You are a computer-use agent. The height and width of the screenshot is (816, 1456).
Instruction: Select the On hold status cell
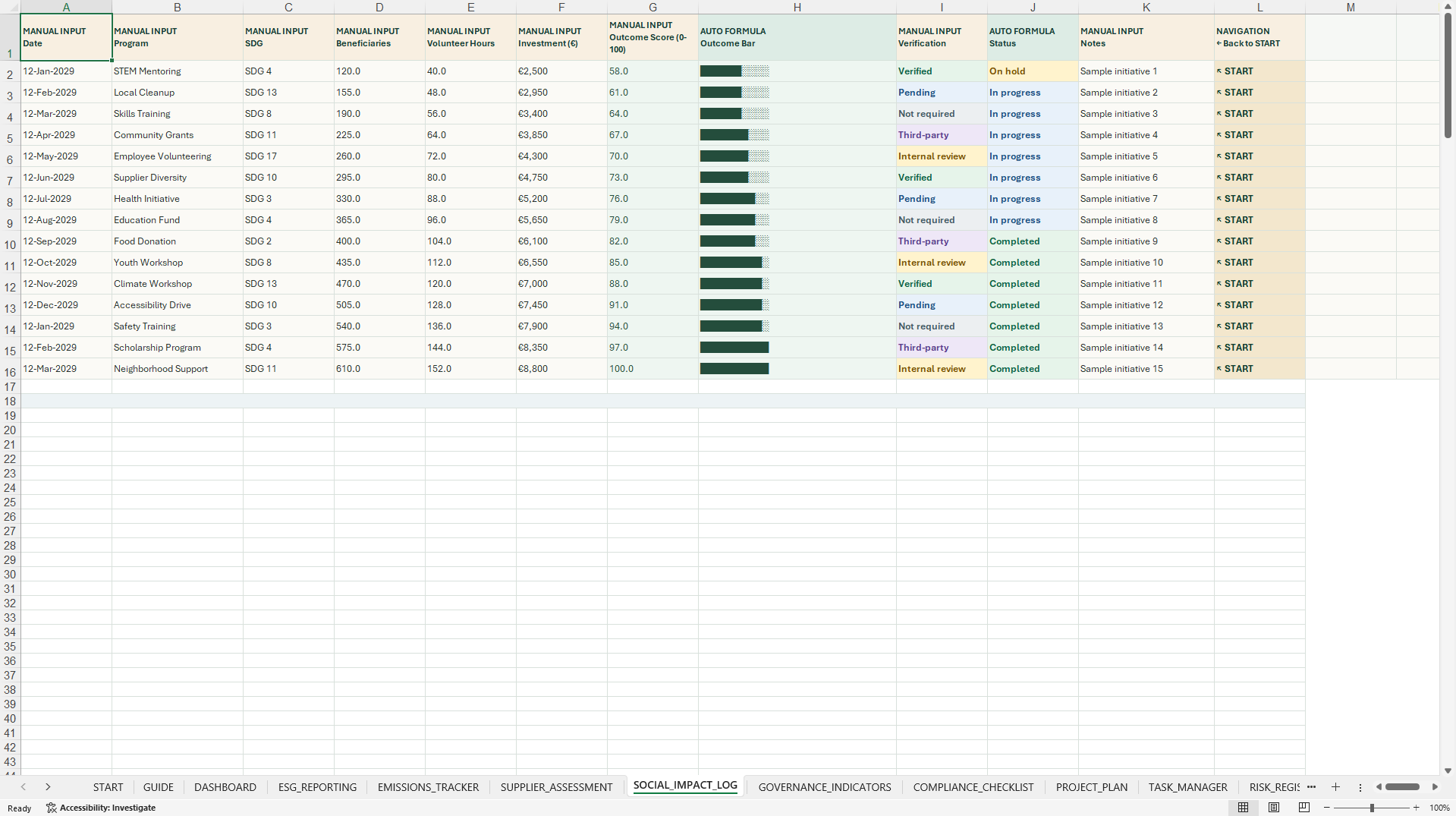(1032, 71)
